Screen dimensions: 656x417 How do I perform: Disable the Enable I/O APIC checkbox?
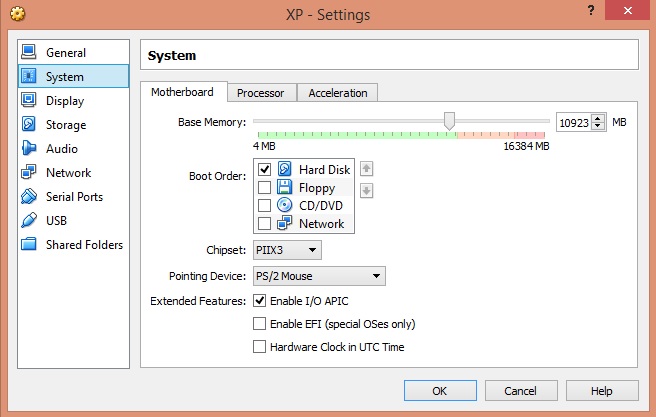260,300
